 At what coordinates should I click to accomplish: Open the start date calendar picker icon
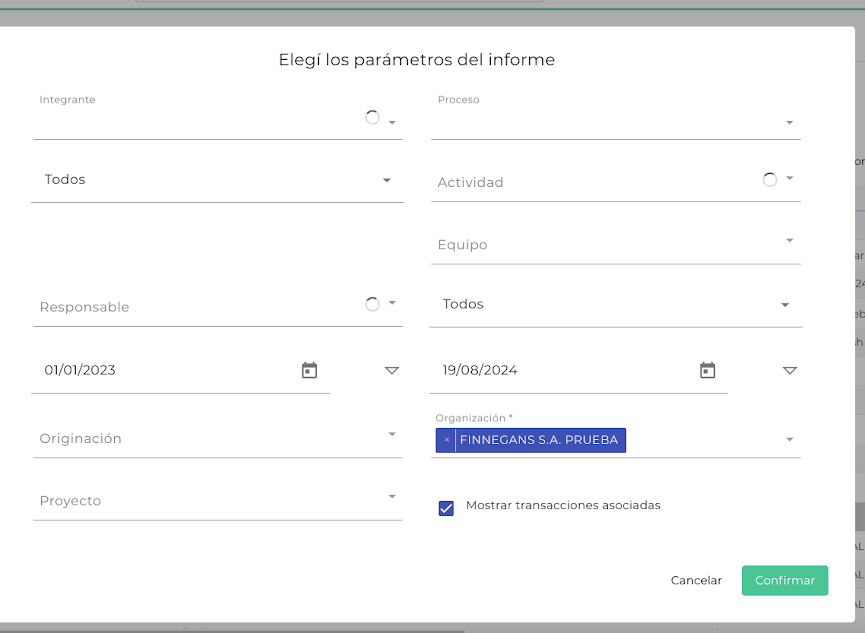click(x=309, y=370)
